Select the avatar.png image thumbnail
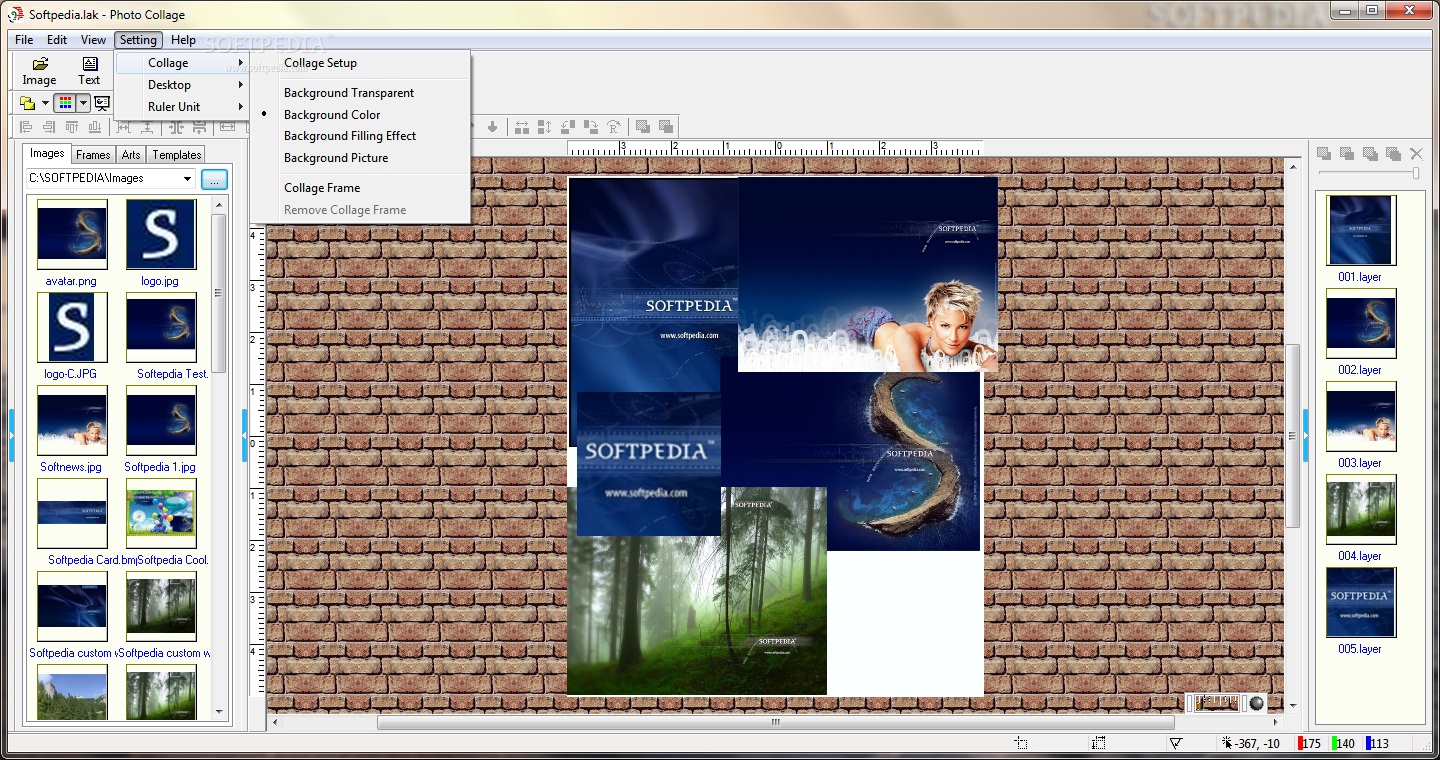This screenshot has height=760, width=1440. [72, 234]
